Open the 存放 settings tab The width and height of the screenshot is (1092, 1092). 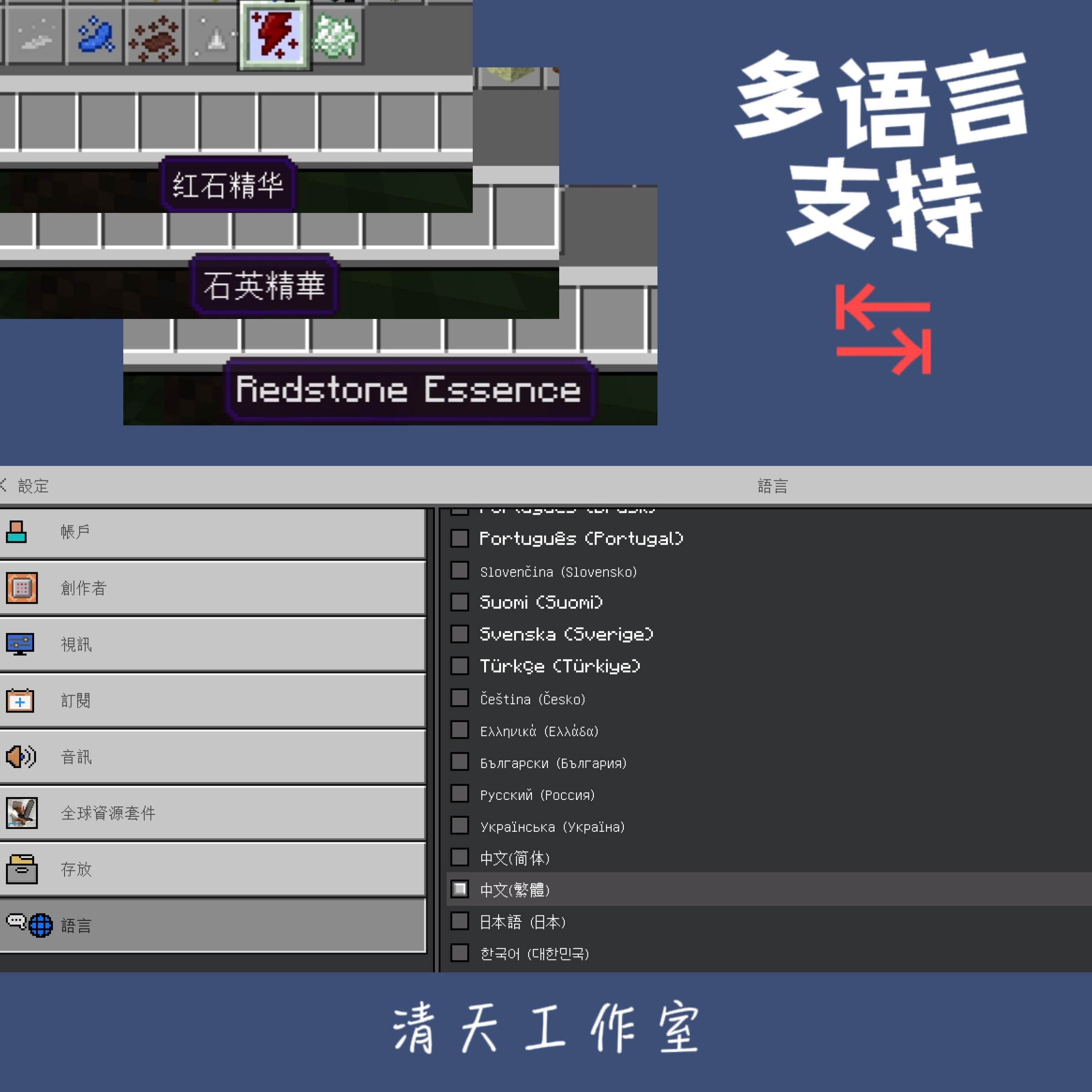pyautogui.click(x=212, y=870)
